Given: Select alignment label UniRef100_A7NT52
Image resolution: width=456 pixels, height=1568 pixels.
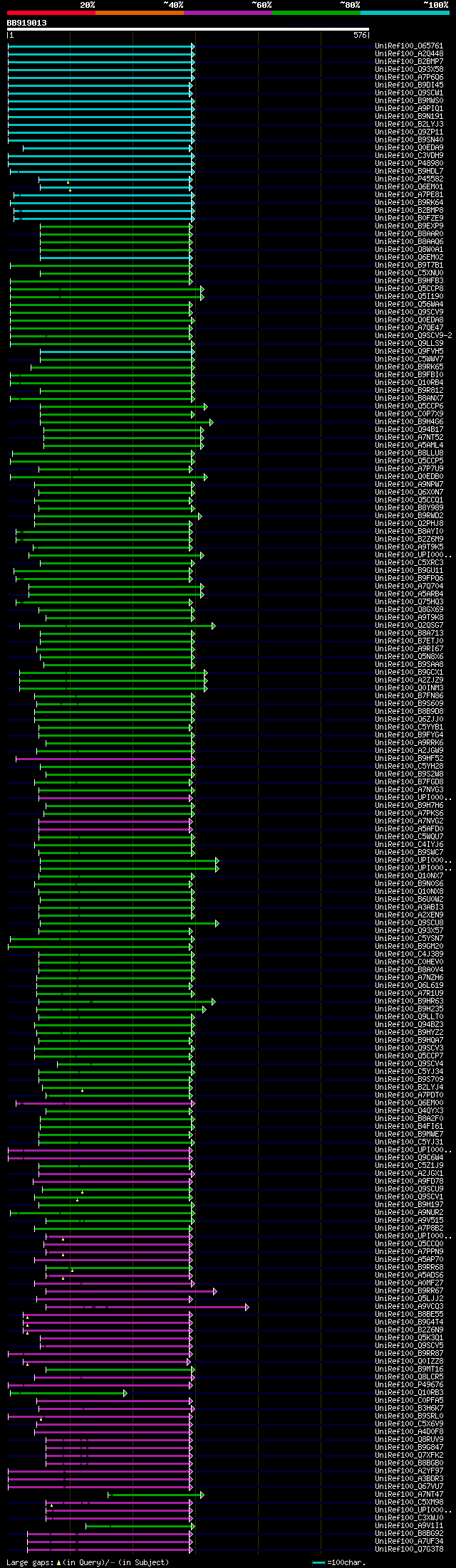Looking at the screenshot, I should (409, 437).
